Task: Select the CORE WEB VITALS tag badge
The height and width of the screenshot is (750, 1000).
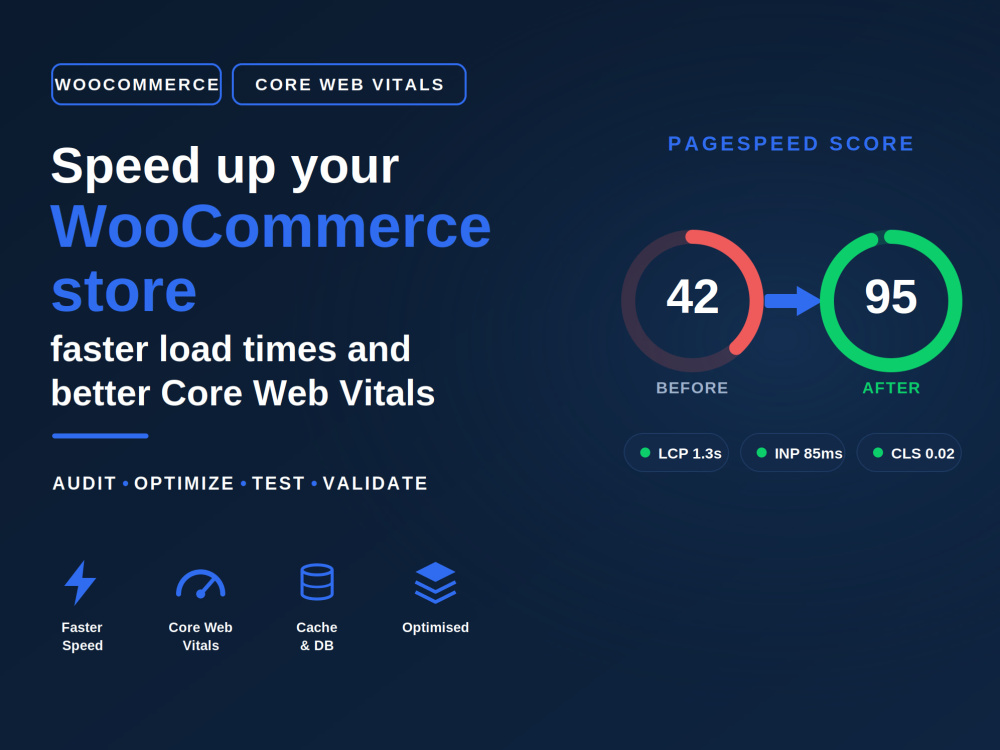Action: click(x=349, y=84)
